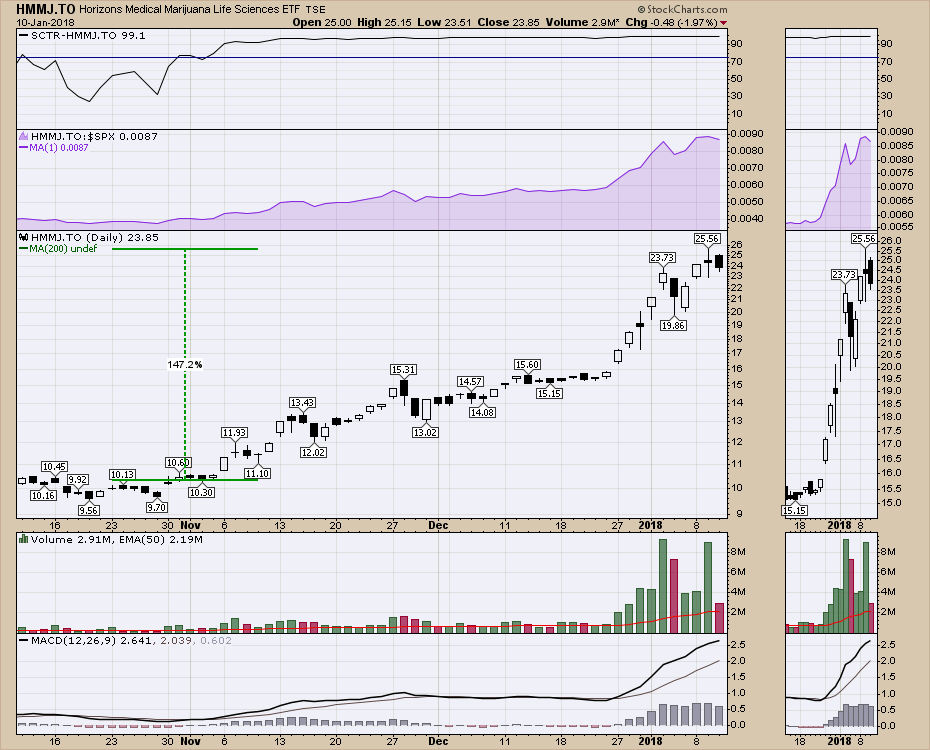Screen dimensions: 930x750
Task: Click the volume bars icon before Volume 2.91M
Action: tap(23, 540)
